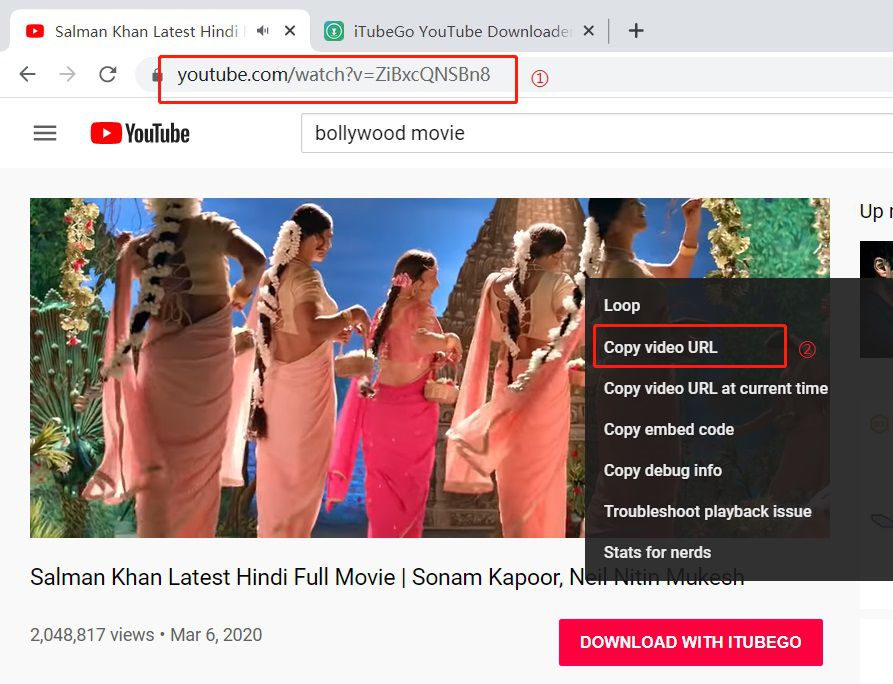Select the youtube.com address bar URL
The width and height of the screenshot is (893, 684).
click(334, 75)
